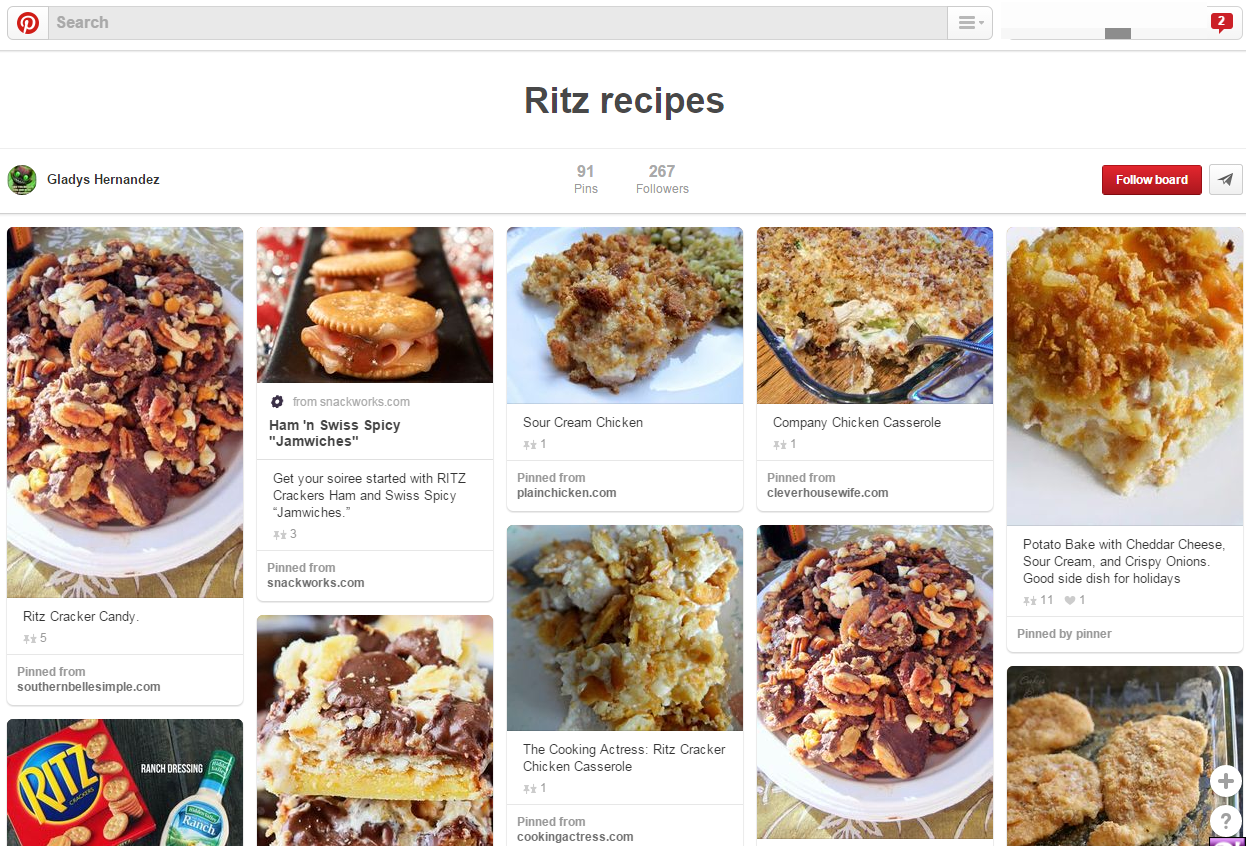Open Ham 'n Swiss Spicy Jamwiches pin image
1246x846 pixels.
point(375,305)
